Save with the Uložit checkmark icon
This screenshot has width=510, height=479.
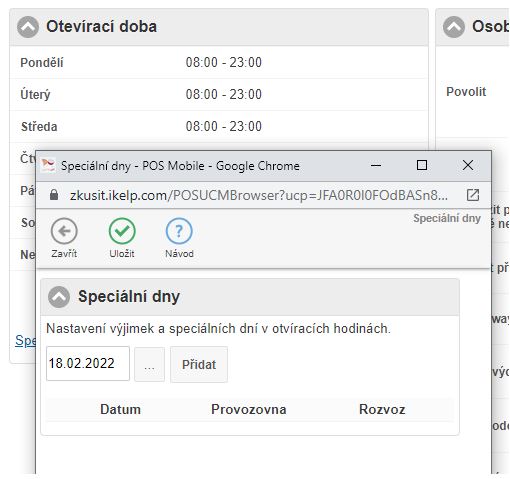122,231
